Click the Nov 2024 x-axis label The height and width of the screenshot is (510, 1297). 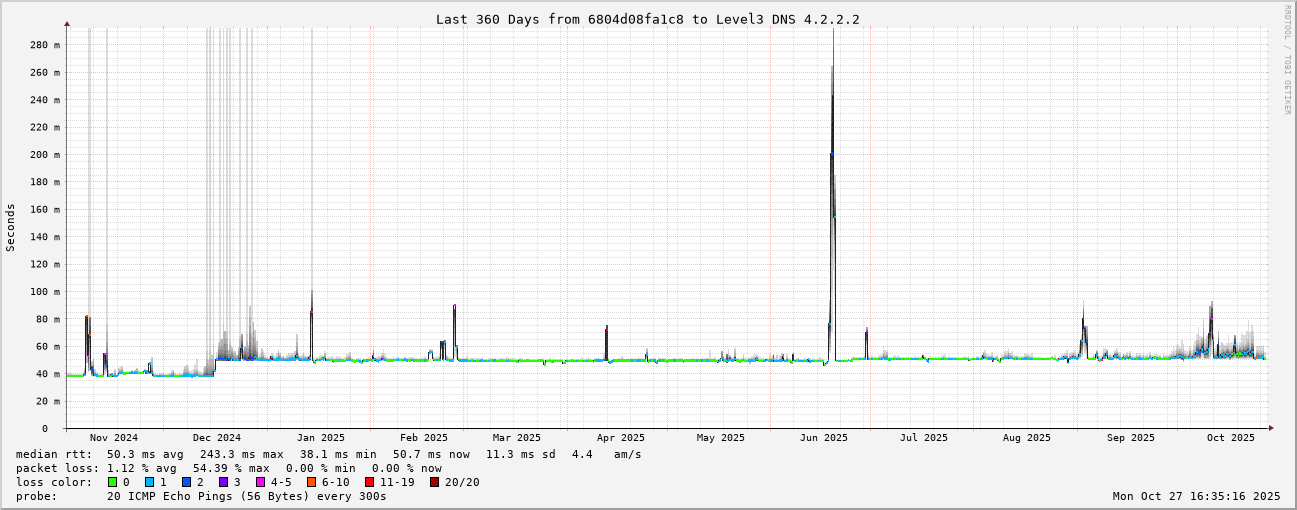point(114,438)
